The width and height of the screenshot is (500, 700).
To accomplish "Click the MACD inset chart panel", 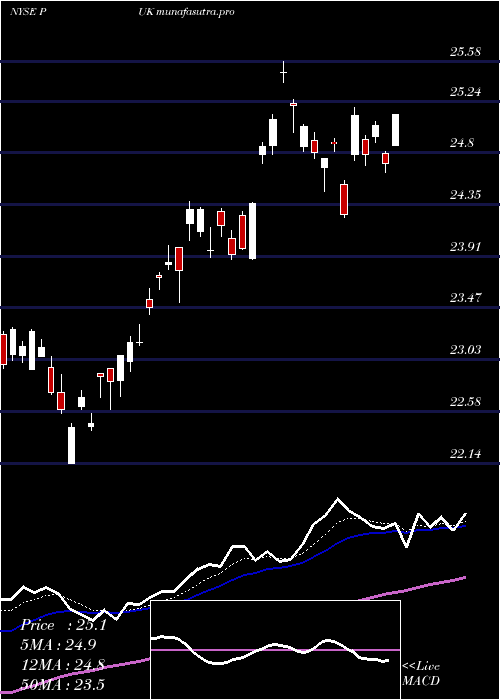I will (275, 650).
